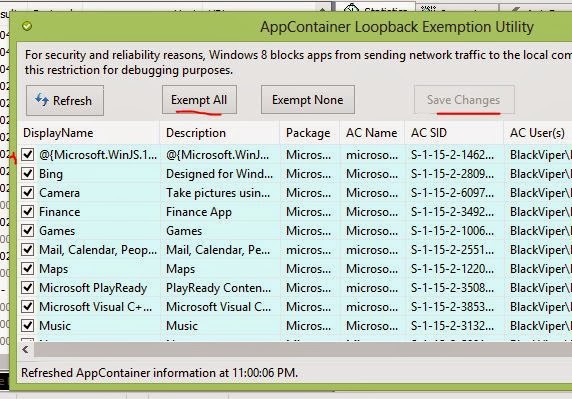Uncheck the @{Microsoft.WinJS.1... row checkbox
This screenshot has width=572, height=399.
point(28,155)
